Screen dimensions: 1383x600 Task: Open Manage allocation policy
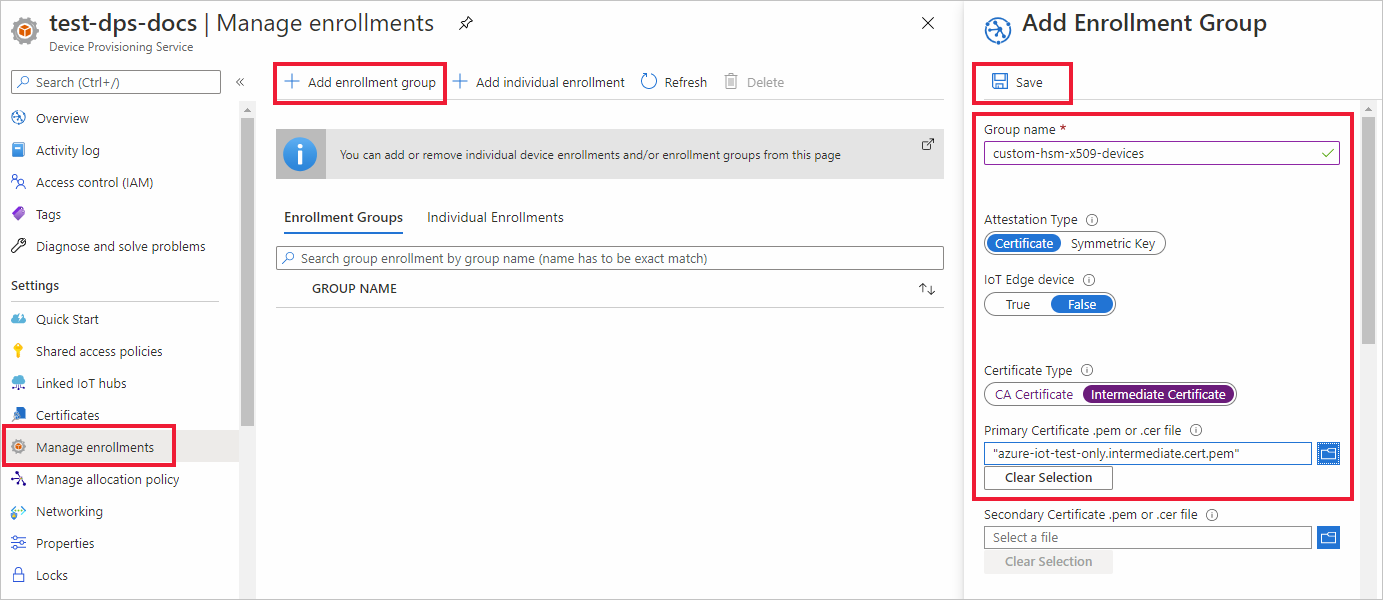(x=108, y=479)
